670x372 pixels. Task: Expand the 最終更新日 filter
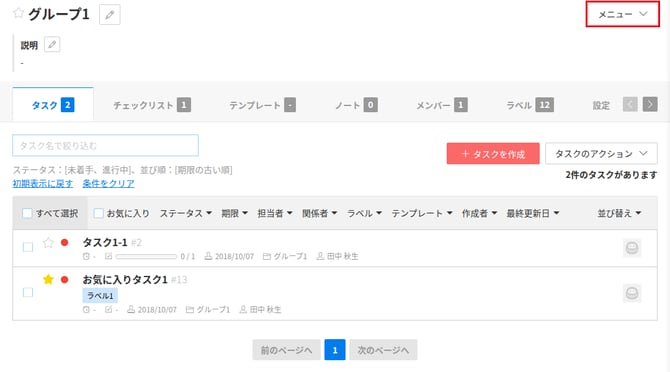(x=533, y=213)
